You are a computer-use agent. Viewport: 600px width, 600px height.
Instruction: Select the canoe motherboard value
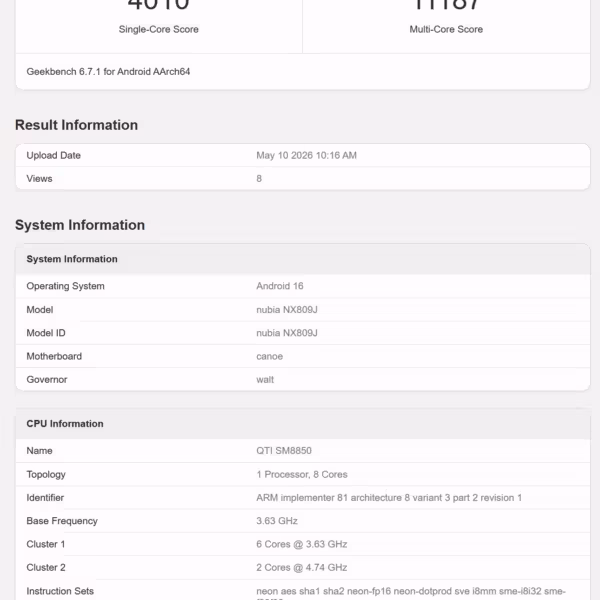[x=270, y=357]
